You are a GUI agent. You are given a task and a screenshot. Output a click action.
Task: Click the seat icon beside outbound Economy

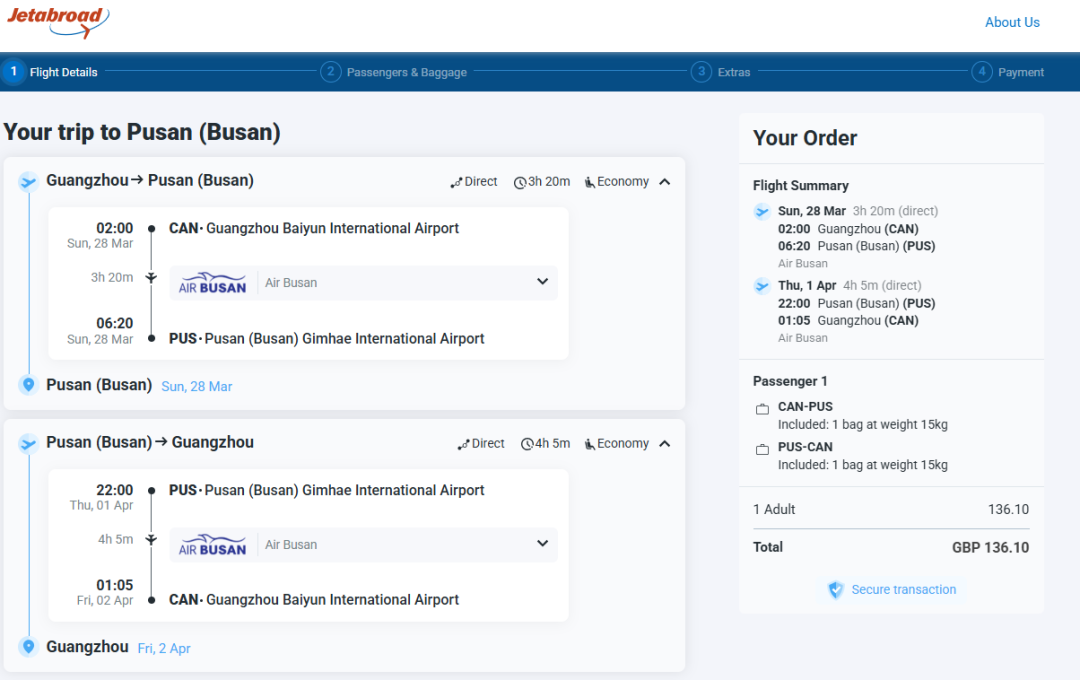(590, 182)
